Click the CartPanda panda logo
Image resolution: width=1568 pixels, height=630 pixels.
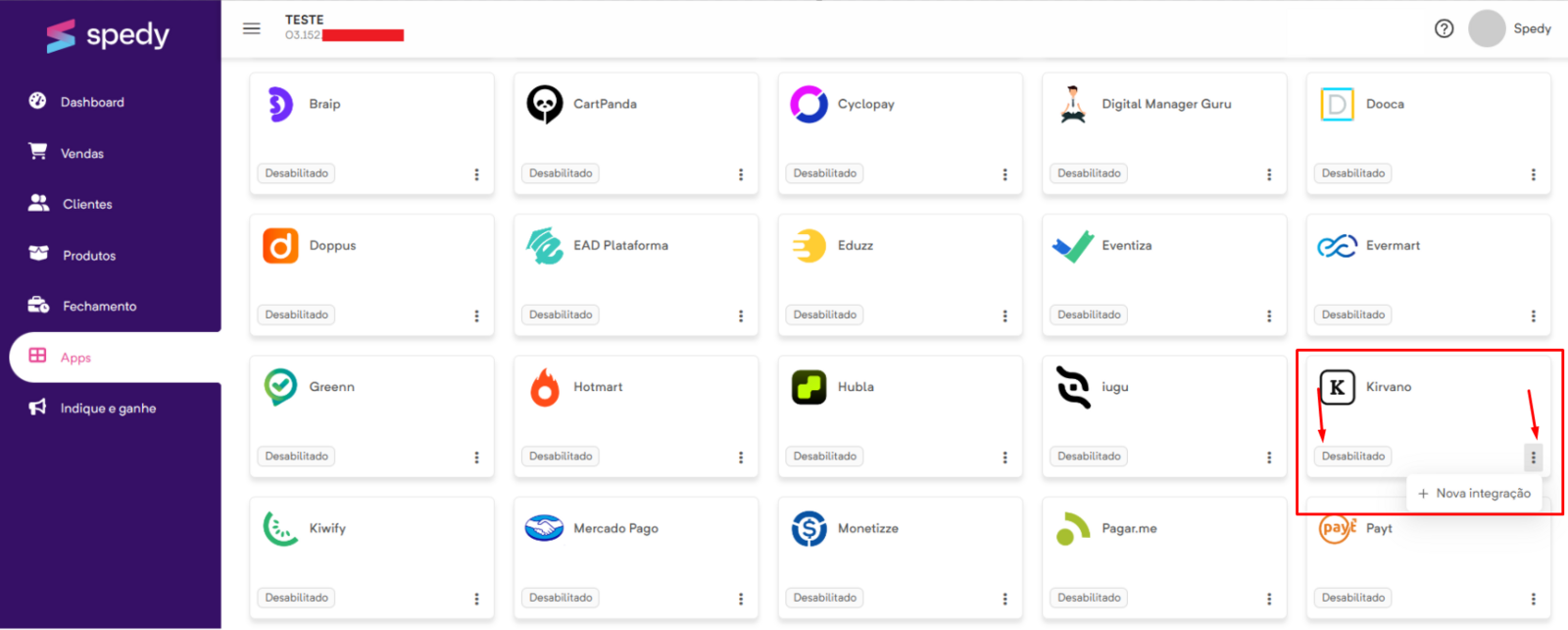544,104
